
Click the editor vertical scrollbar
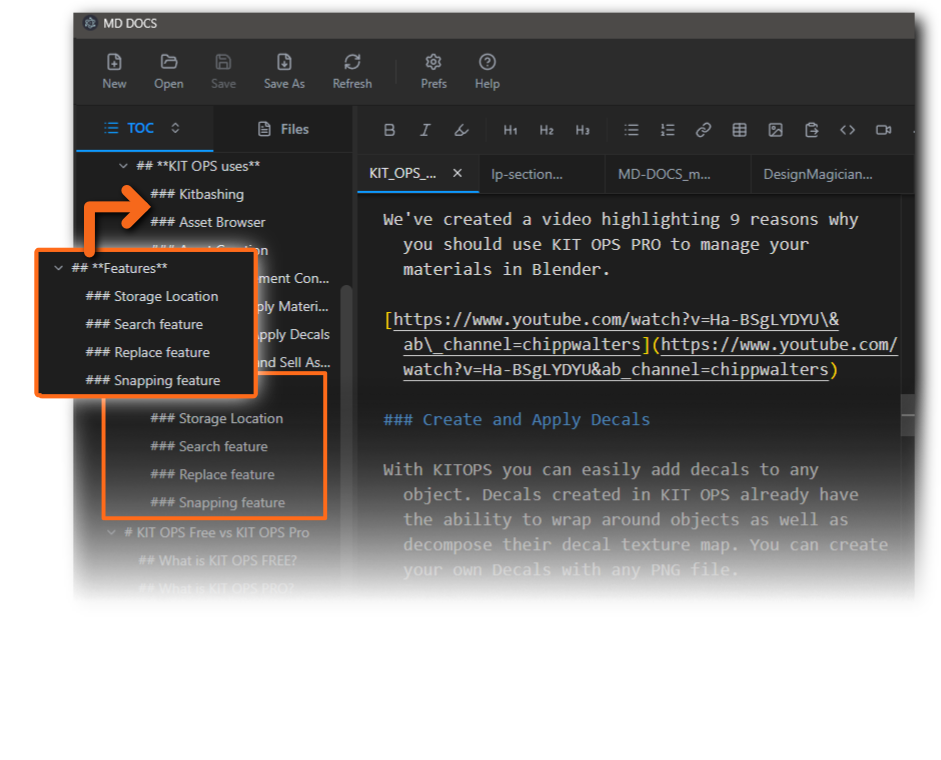pyautogui.click(x=907, y=414)
